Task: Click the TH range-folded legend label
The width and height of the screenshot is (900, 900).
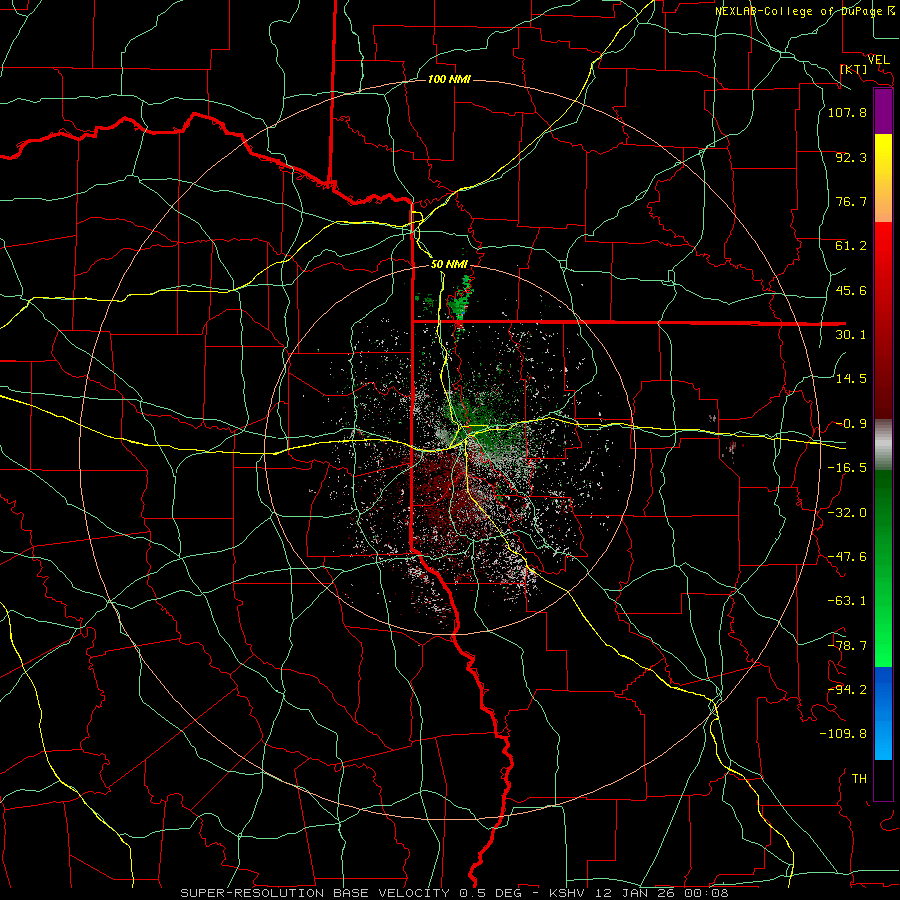Action: tap(859, 779)
